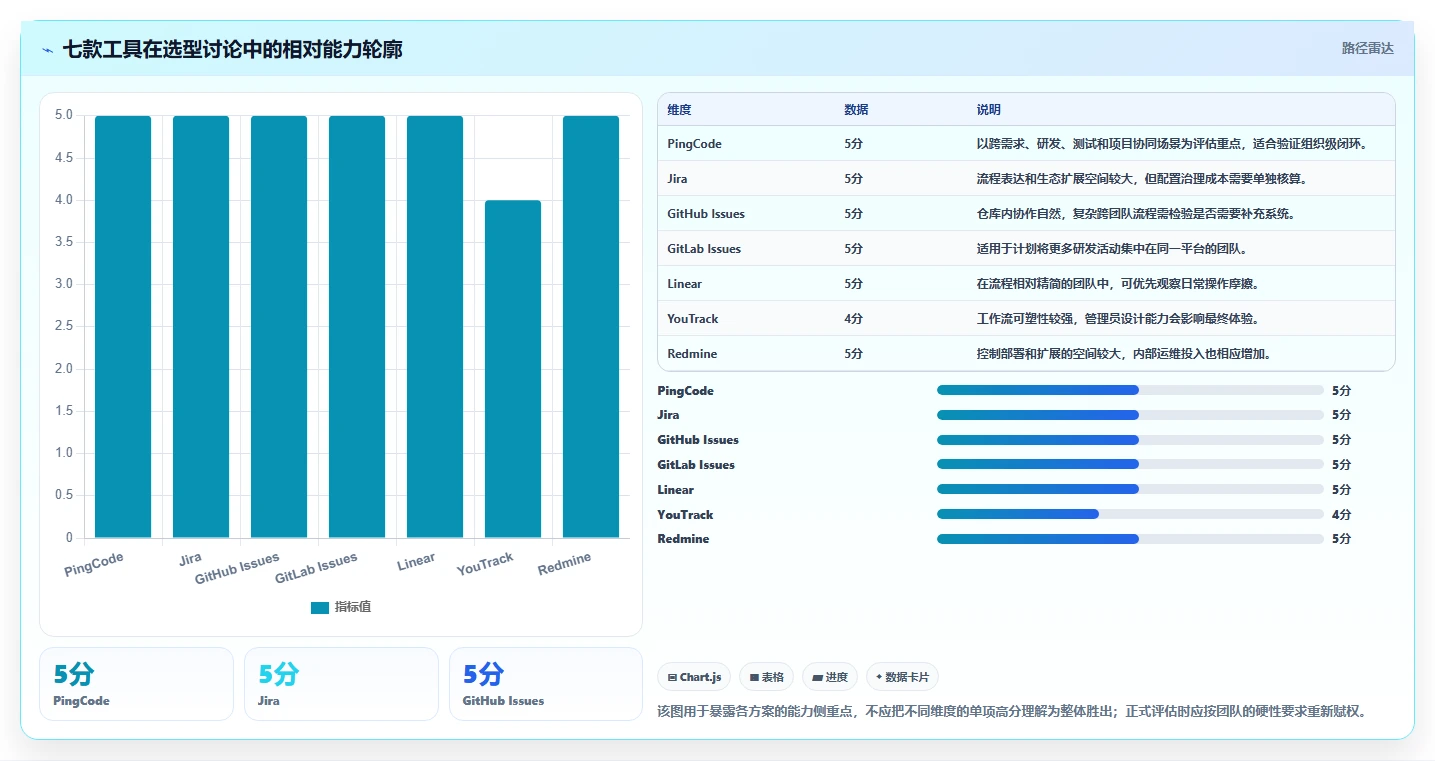
Task: Click the shorter YouTrack bar in the chart
Action: pyautogui.click(x=513, y=369)
